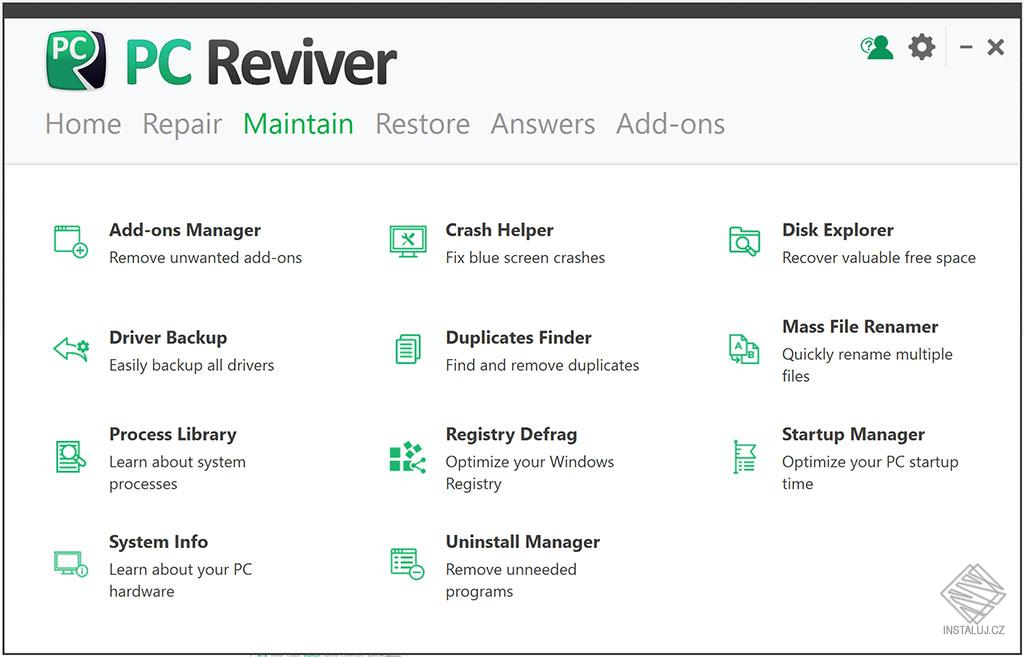The width and height of the screenshot is (1024, 657).
Task: Click 'Recover valuable free space' description
Action: 879,257
